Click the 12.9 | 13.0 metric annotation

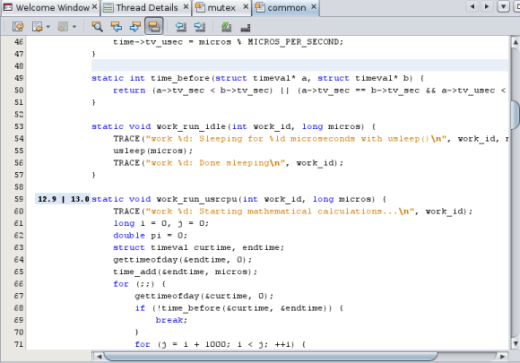point(63,199)
